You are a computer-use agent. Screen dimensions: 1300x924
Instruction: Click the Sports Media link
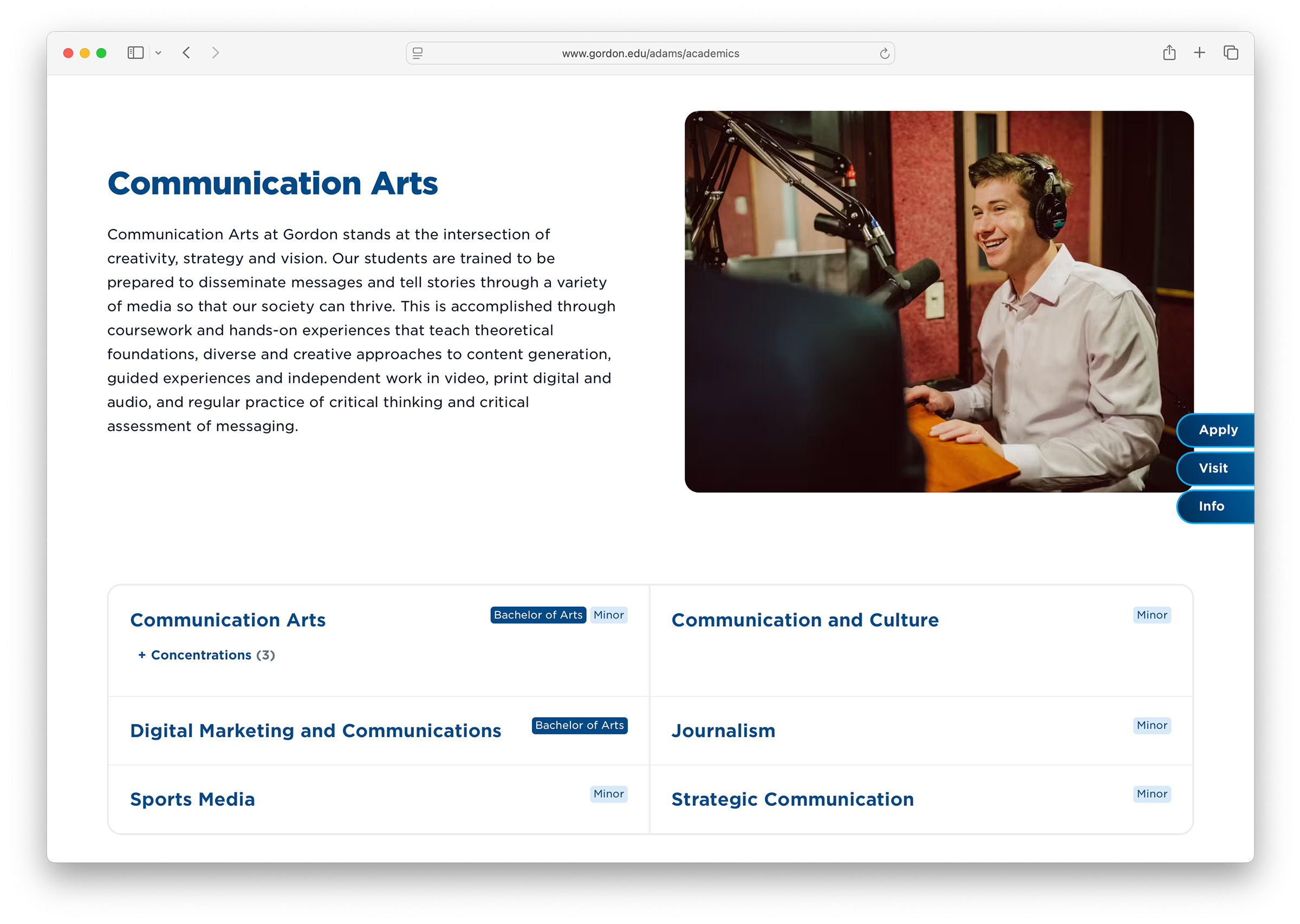pyautogui.click(x=192, y=799)
